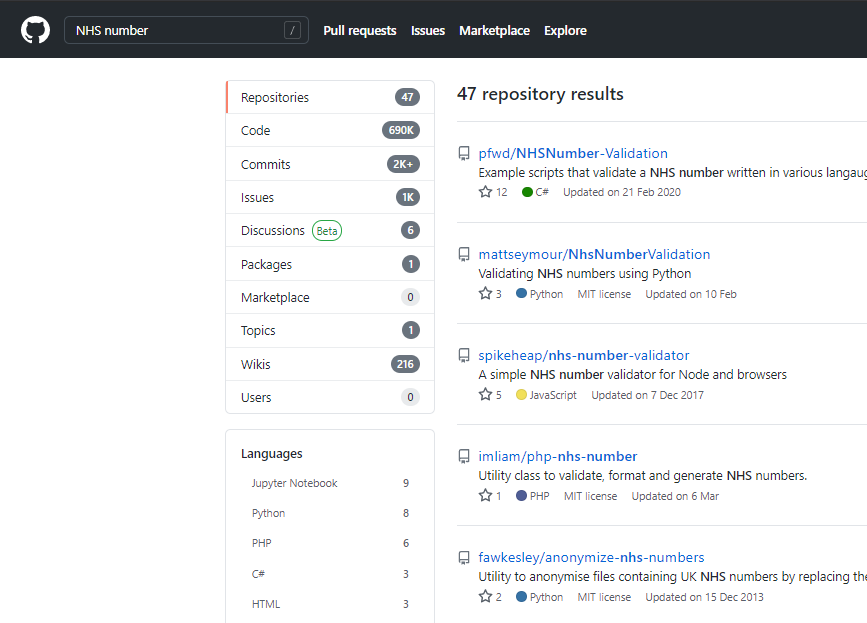Image resolution: width=867 pixels, height=623 pixels.
Task: Filter results by Python language in sidebar
Action: coord(330,514)
